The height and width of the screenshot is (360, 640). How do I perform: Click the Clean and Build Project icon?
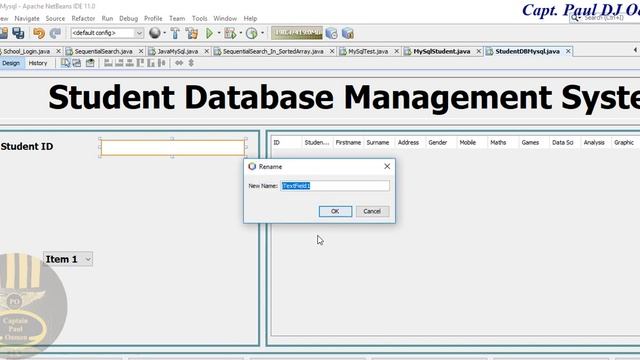tap(191, 33)
